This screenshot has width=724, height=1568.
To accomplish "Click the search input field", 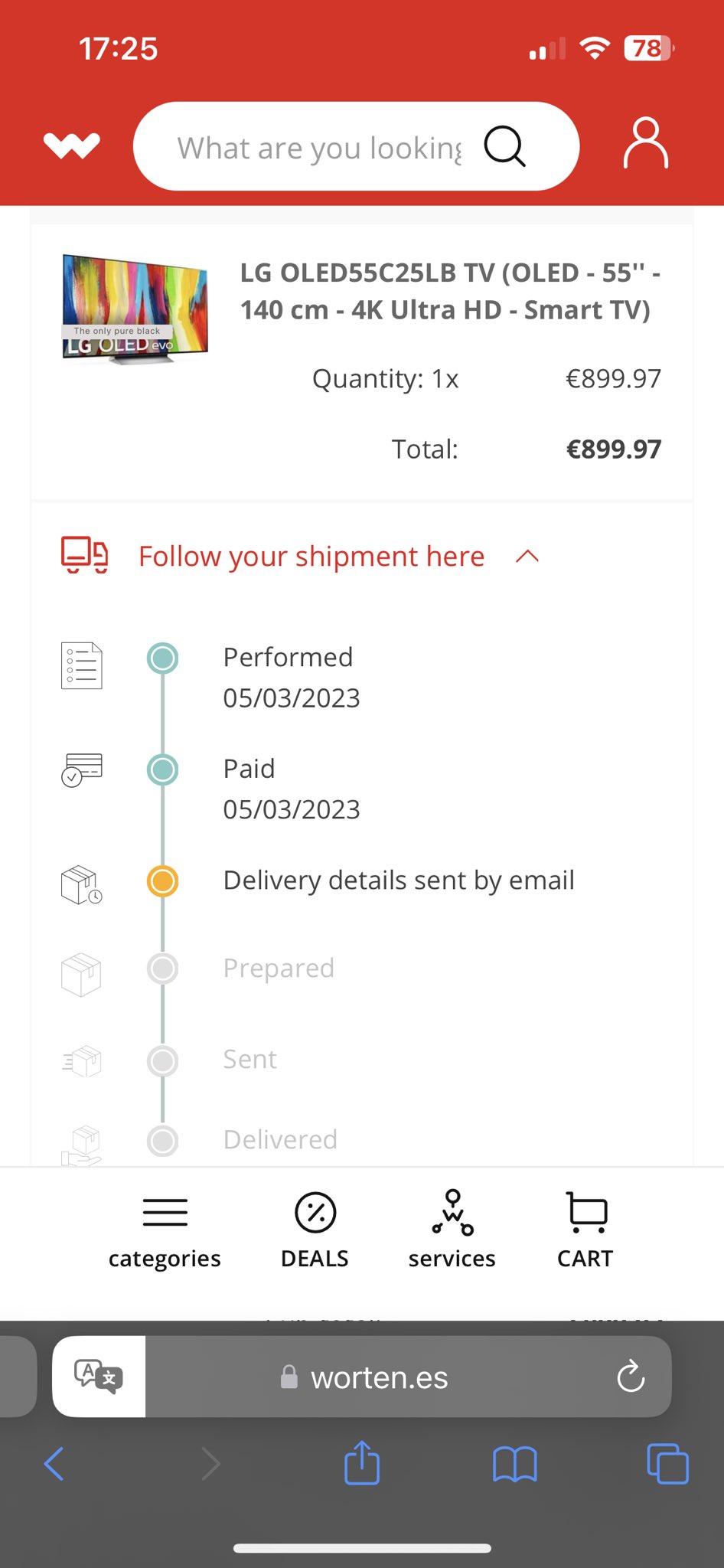I will (x=319, y=148).
